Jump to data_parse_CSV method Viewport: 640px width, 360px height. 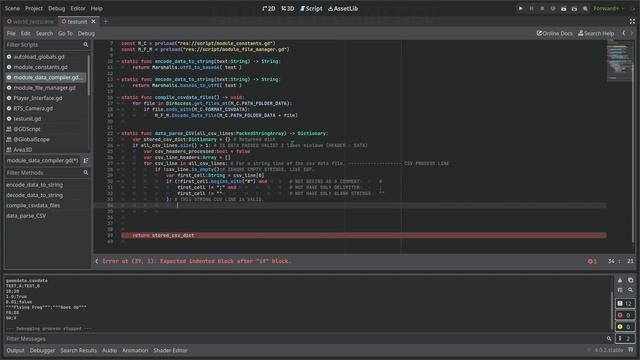coord(26,216)
